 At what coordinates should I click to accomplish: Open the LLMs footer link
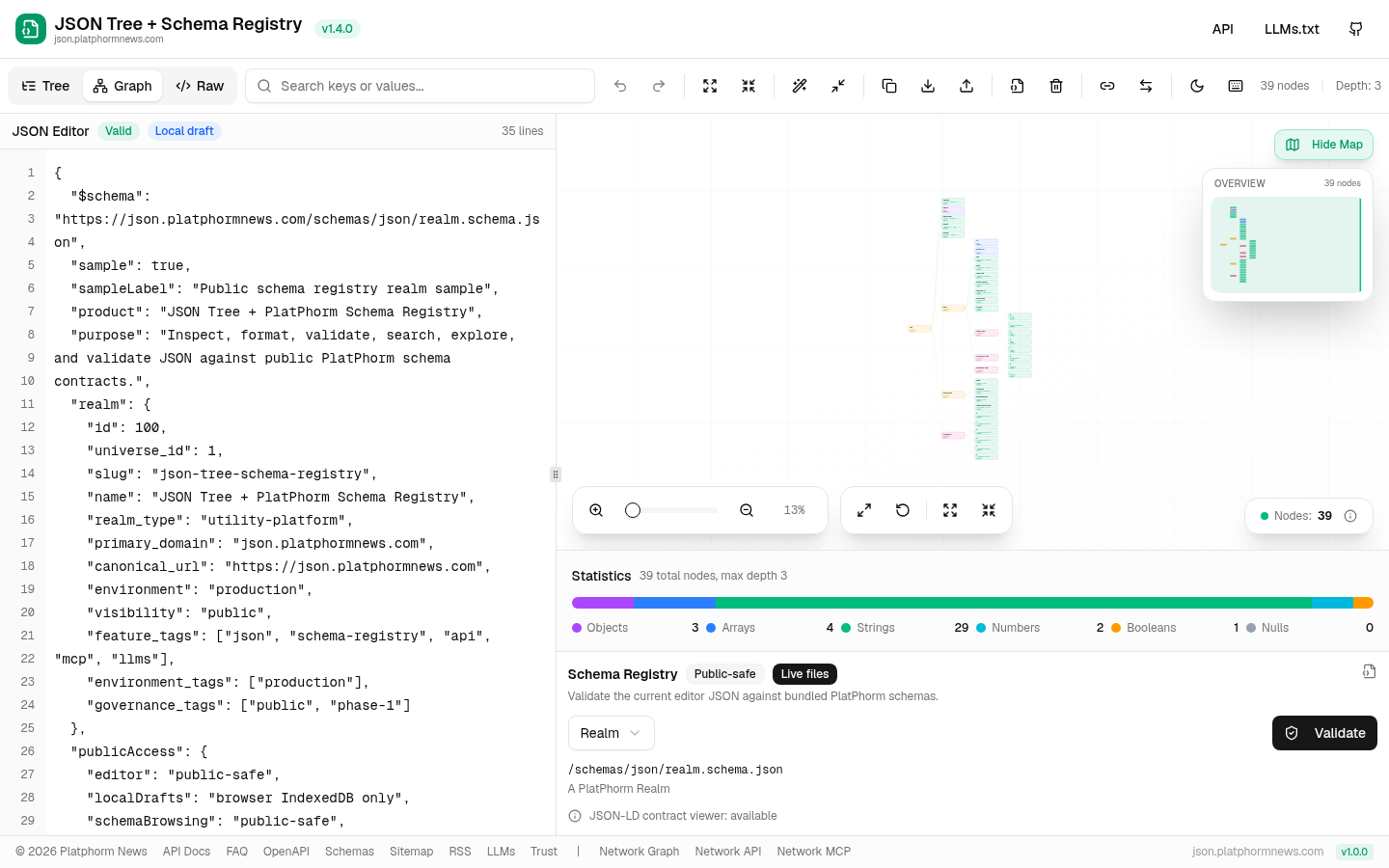501,852
